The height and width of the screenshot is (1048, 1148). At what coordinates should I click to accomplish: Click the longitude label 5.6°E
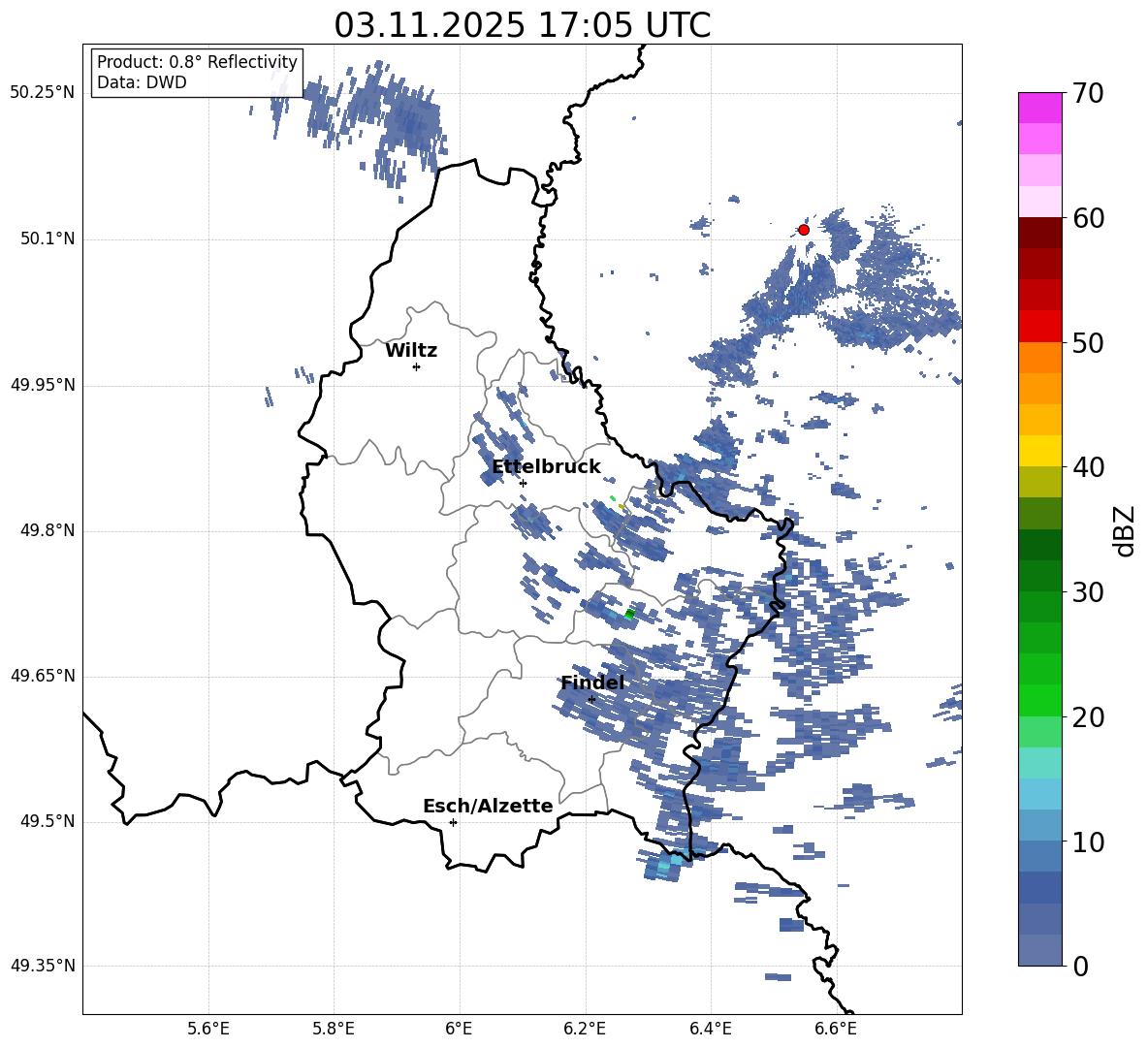(x=208, y=1029)
